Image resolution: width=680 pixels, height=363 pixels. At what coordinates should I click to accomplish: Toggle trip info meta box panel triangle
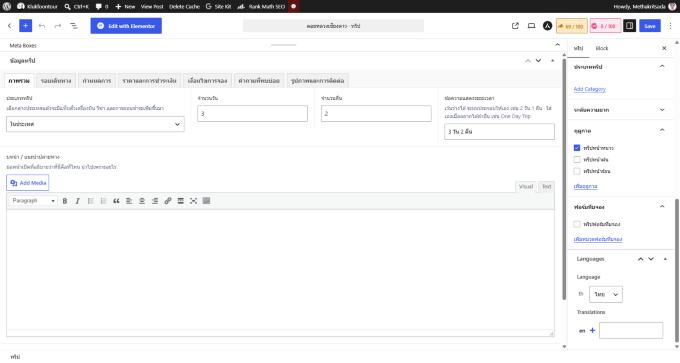pyautogui.click(x=552, y=61)
